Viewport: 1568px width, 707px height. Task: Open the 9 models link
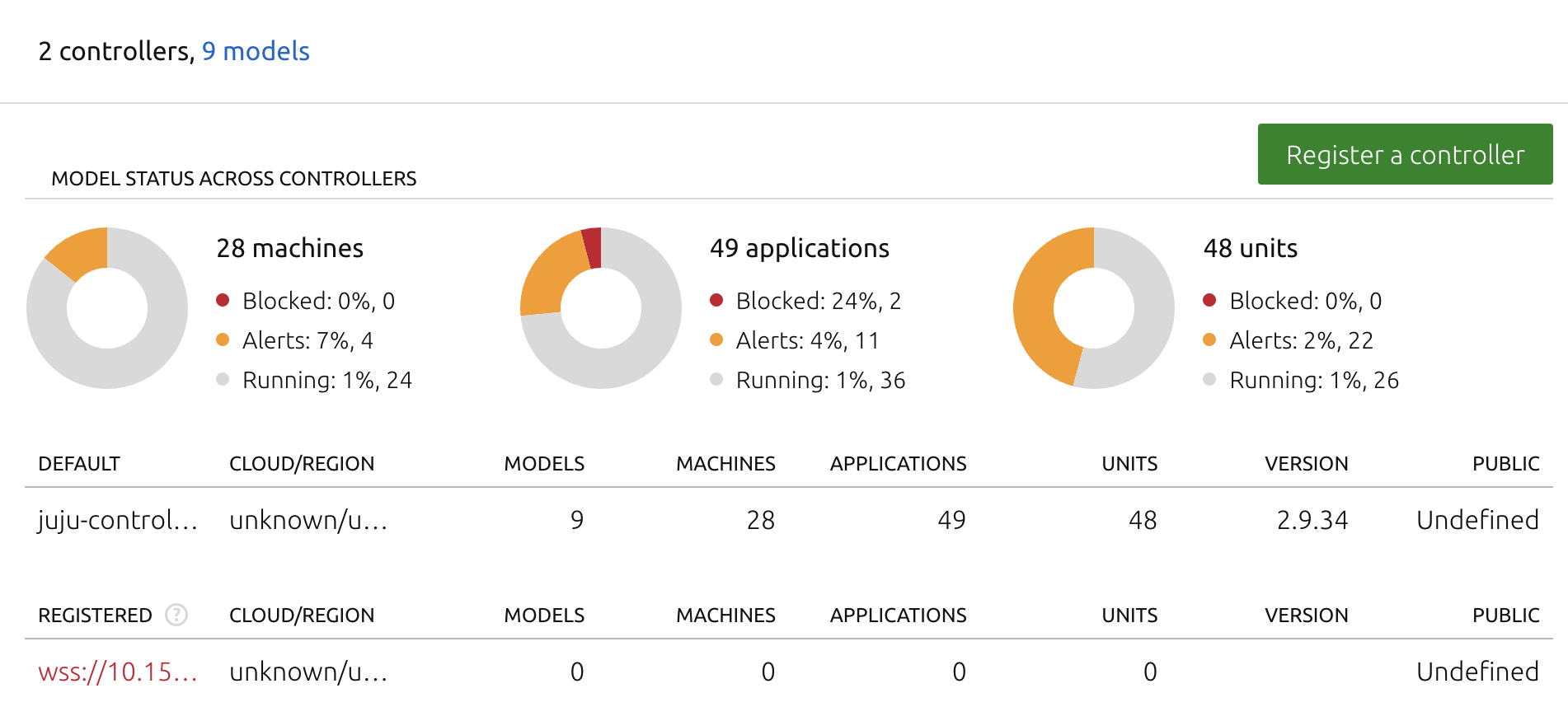(x=256, y=51)
